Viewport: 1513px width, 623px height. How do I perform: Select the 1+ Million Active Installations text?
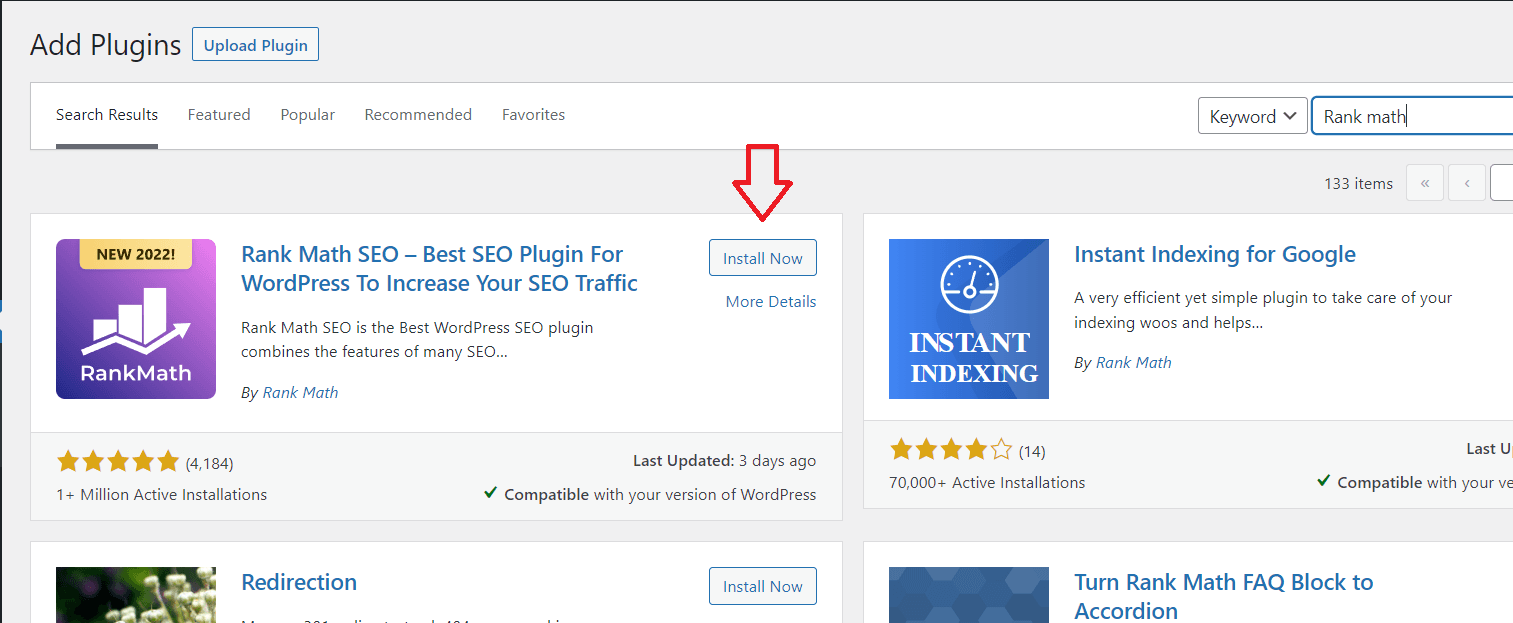(162, 494)
